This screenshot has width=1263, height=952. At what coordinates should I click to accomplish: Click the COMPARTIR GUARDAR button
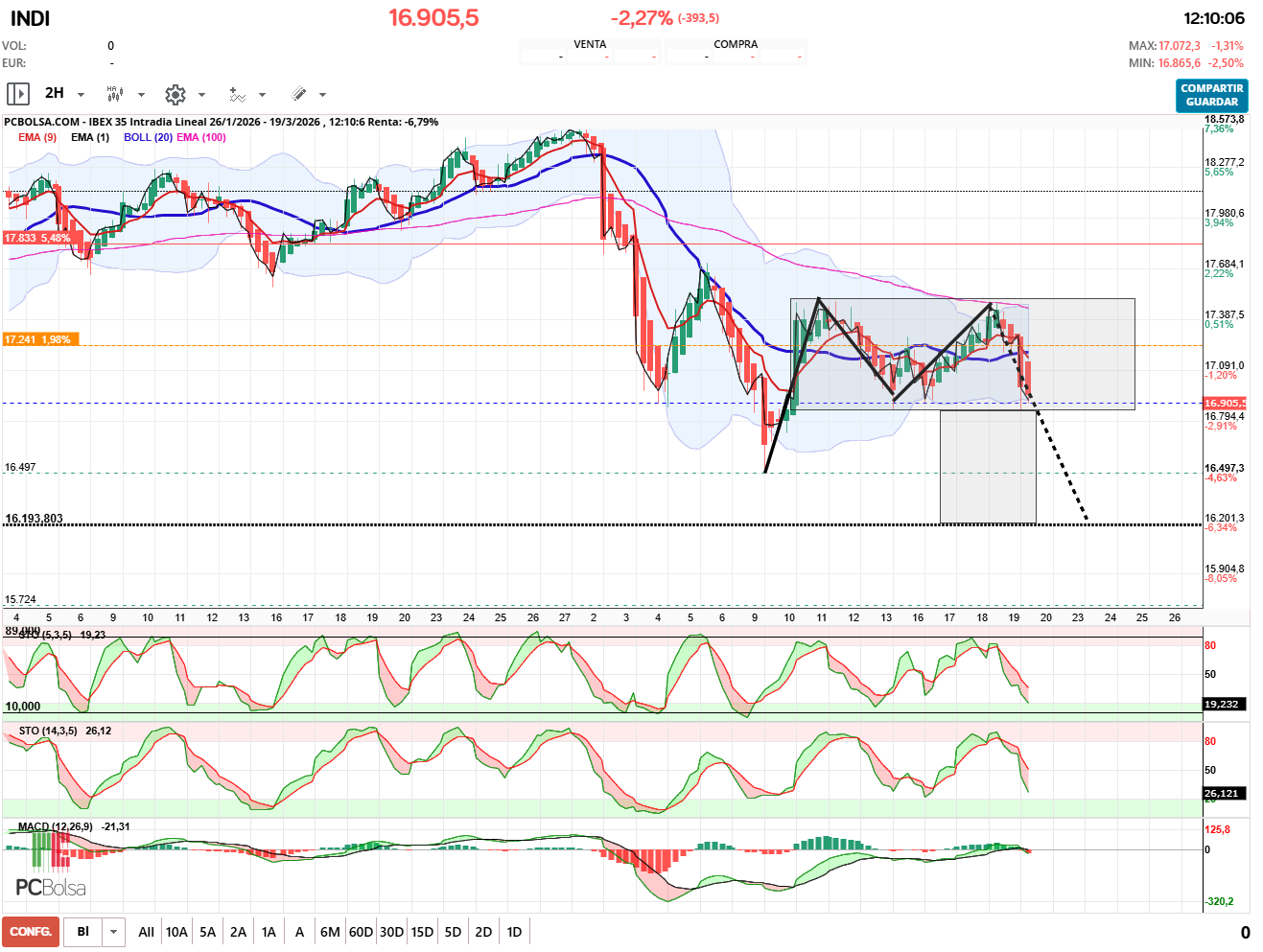[1211, 95]
